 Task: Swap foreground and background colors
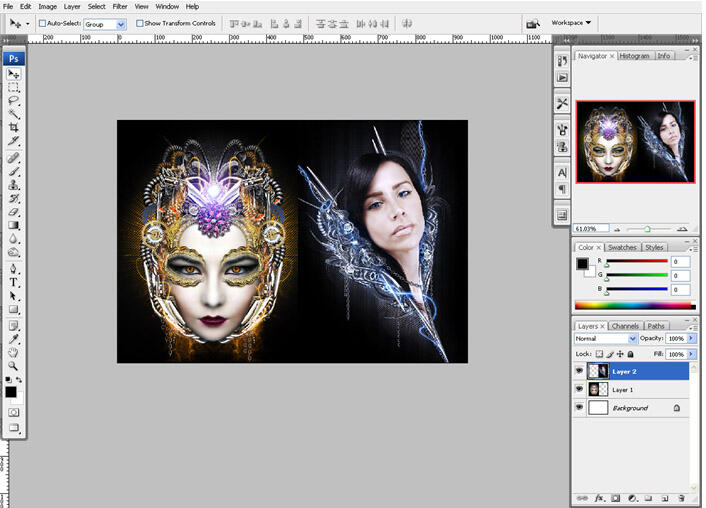[19, 380]
